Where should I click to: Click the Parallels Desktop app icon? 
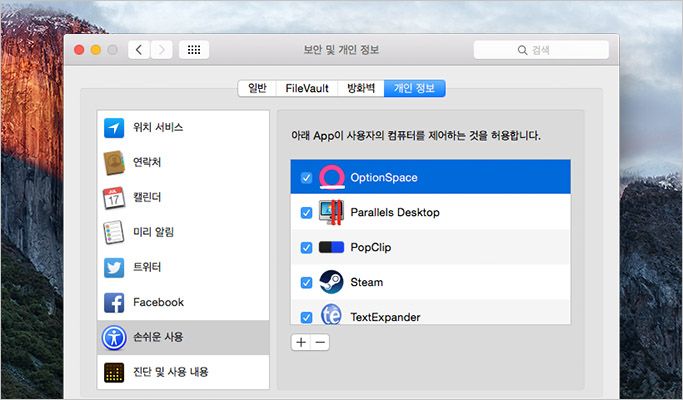[331, 212]
